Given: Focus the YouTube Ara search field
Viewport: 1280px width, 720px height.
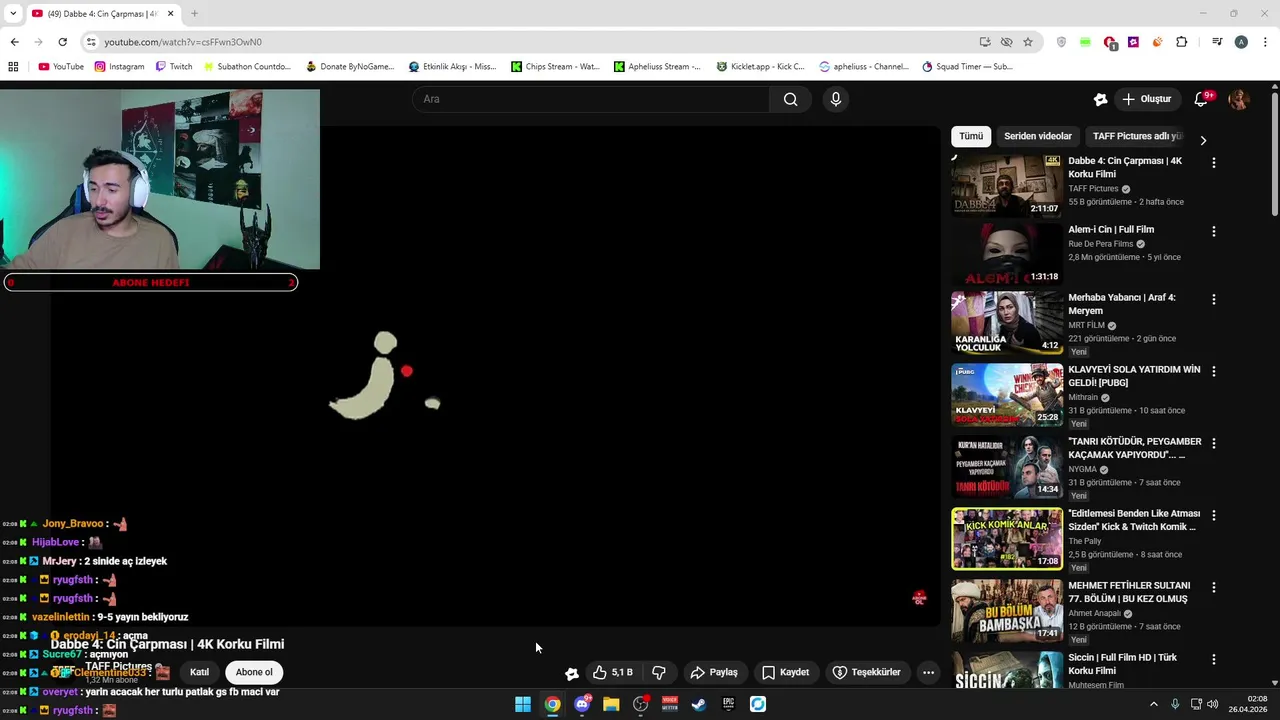Looking at the screenshot, I should tap(591, 99).
